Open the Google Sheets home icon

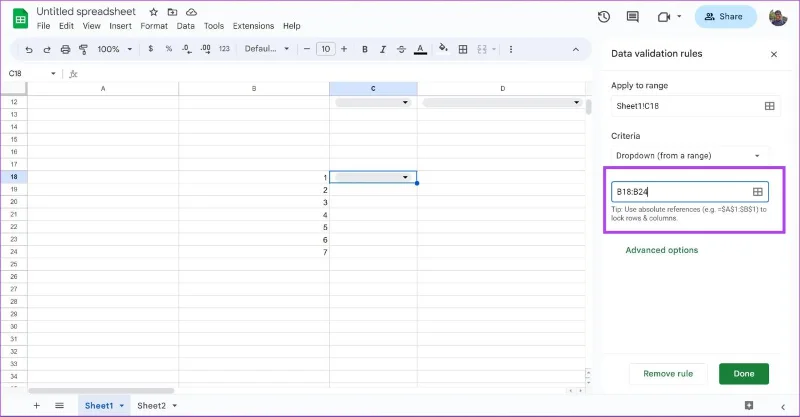[20, 19]
